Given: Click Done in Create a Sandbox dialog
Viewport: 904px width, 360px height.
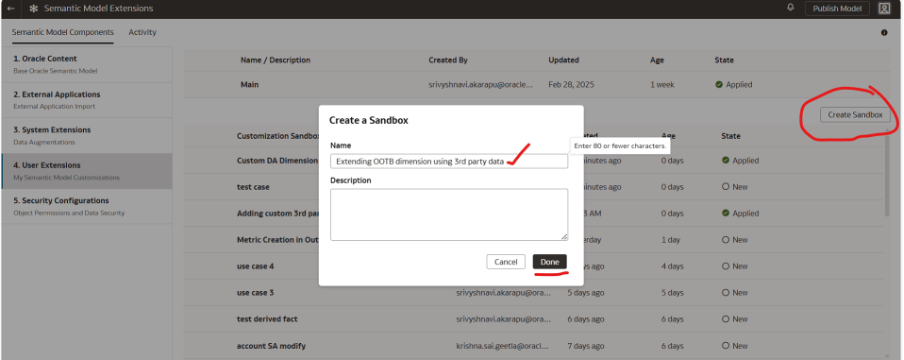Looking at the screenshot, I should click(x=549, y=262).
